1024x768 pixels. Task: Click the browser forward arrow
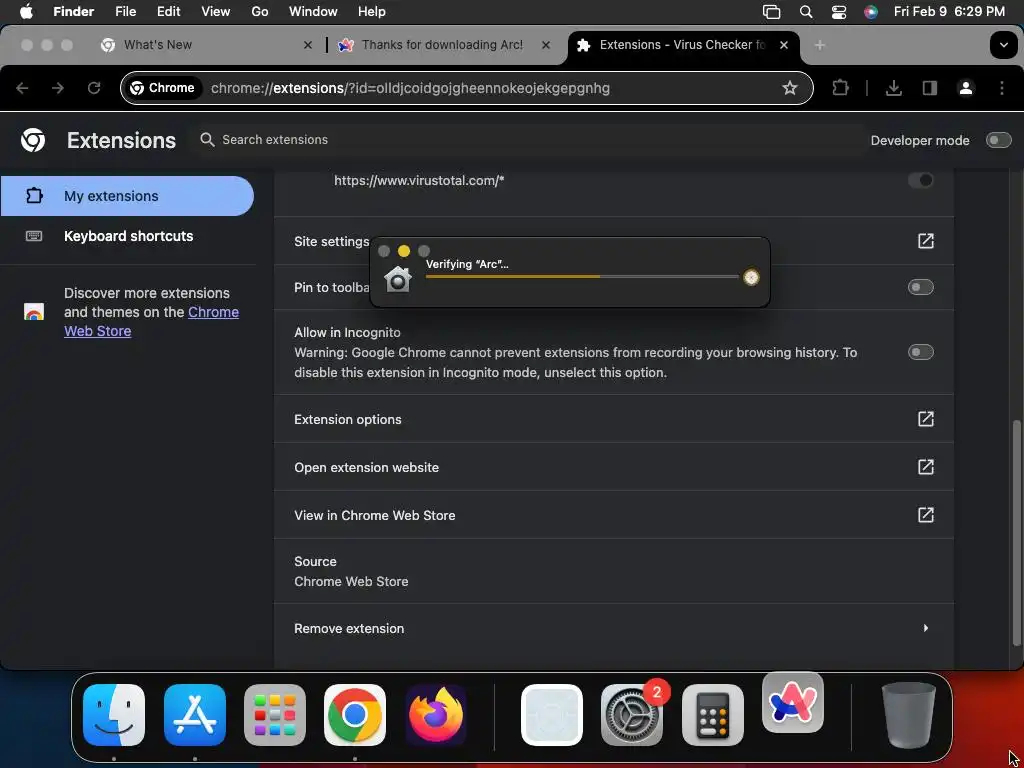tap(58, 88)
